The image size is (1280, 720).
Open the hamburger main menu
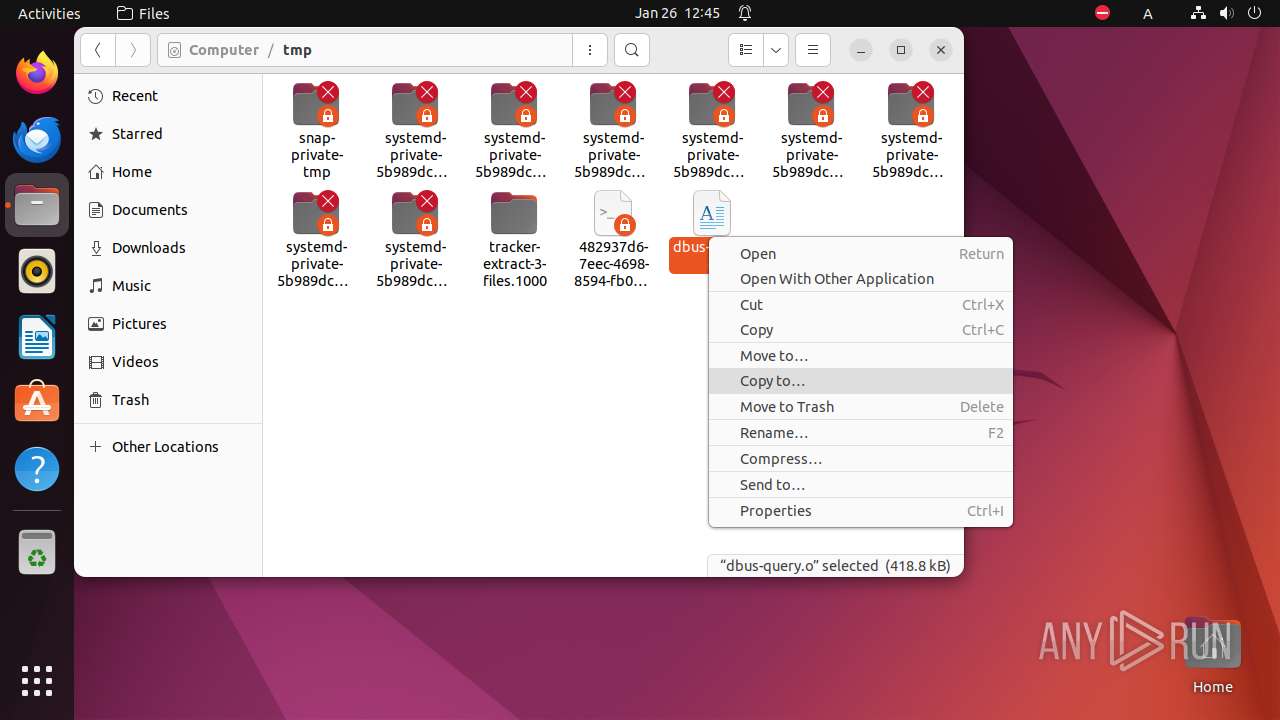tap(813, 50)
